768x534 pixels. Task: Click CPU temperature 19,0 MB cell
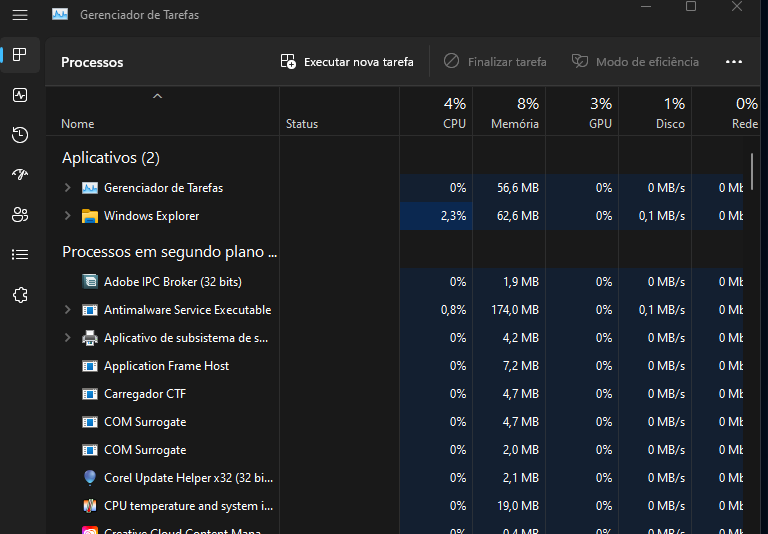point(509,506)
